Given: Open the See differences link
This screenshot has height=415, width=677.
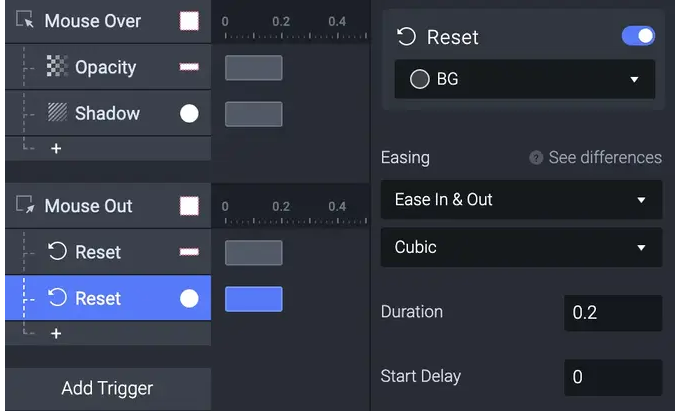Looking at the screenshot, I should click(x=605, y=158).
